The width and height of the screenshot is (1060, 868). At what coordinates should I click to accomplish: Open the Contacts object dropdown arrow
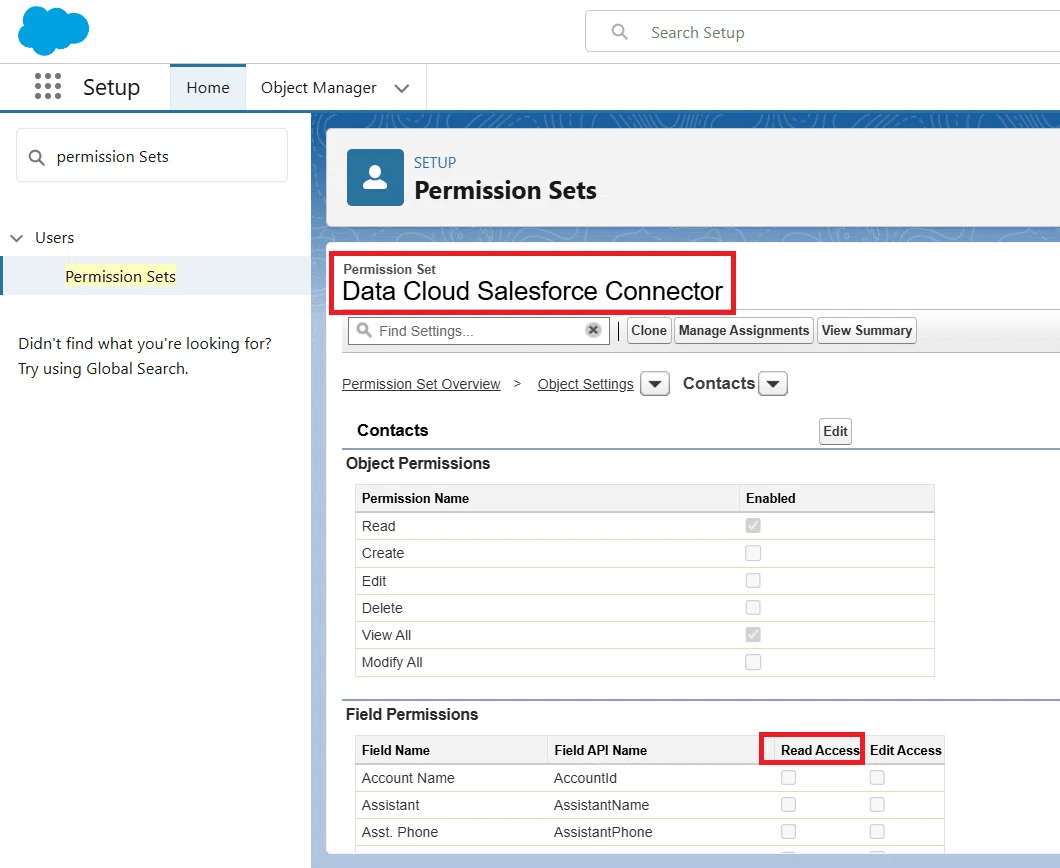point(773,384)
